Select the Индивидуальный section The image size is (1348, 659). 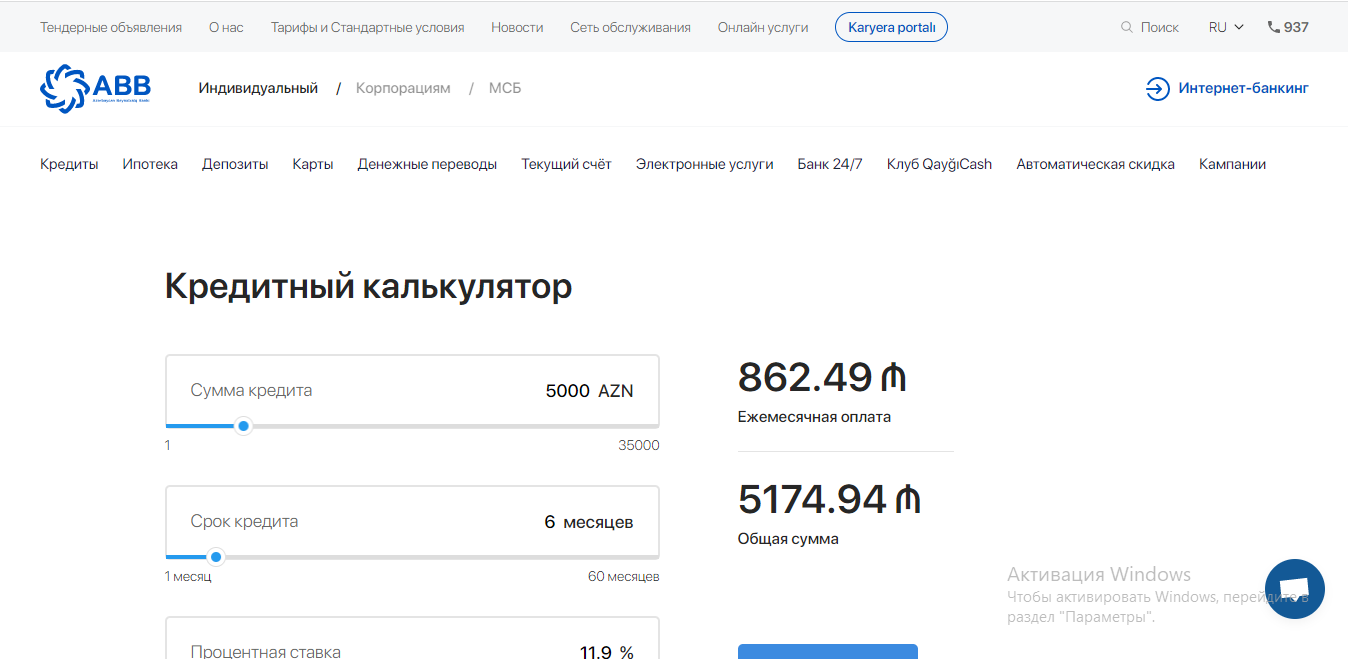[x=258, y=88]
